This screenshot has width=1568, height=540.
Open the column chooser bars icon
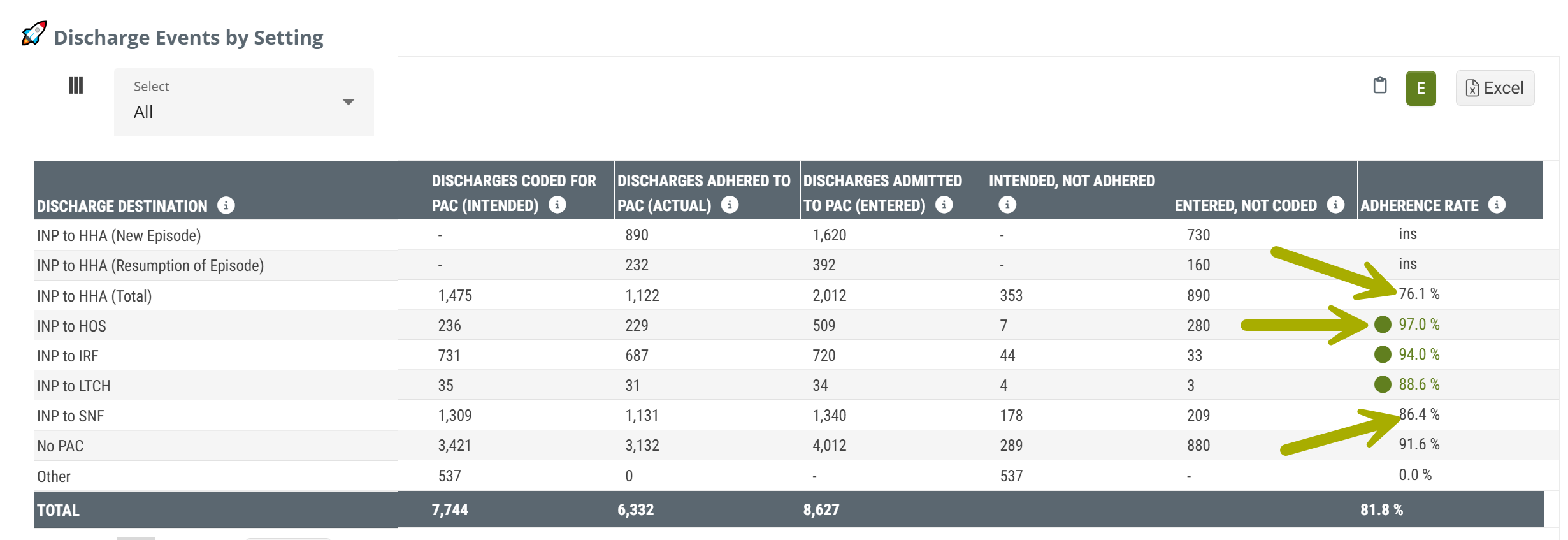coord(76,85)
